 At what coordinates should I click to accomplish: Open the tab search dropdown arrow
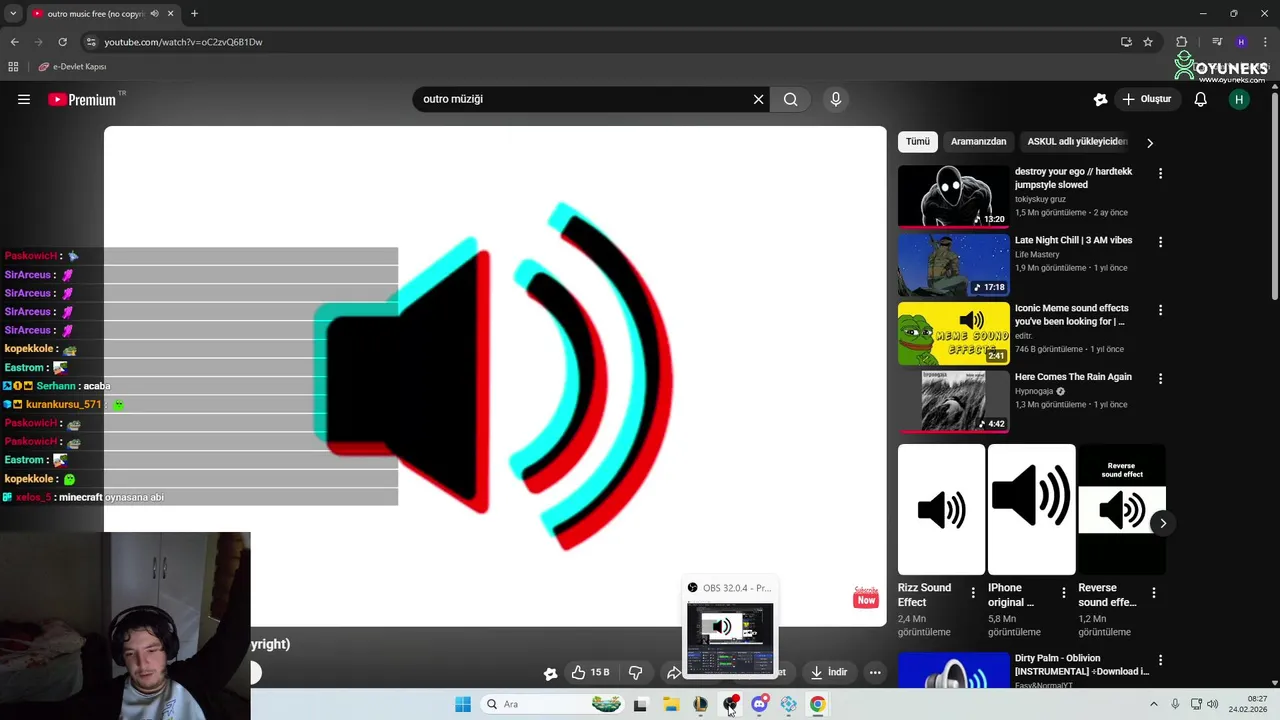(x=13, y=14)
